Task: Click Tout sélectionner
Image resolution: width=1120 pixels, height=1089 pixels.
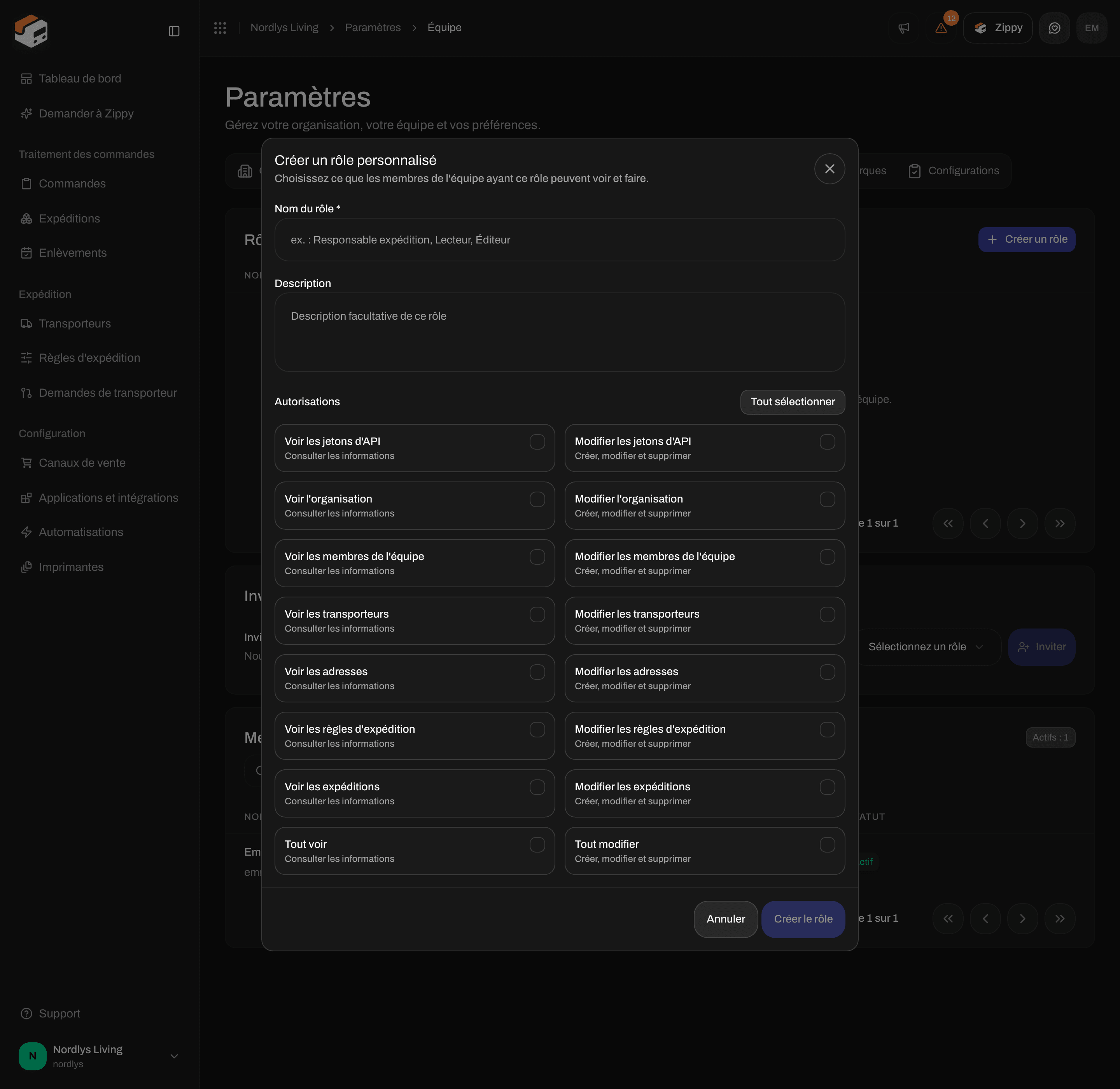Action: coord(792,402)
